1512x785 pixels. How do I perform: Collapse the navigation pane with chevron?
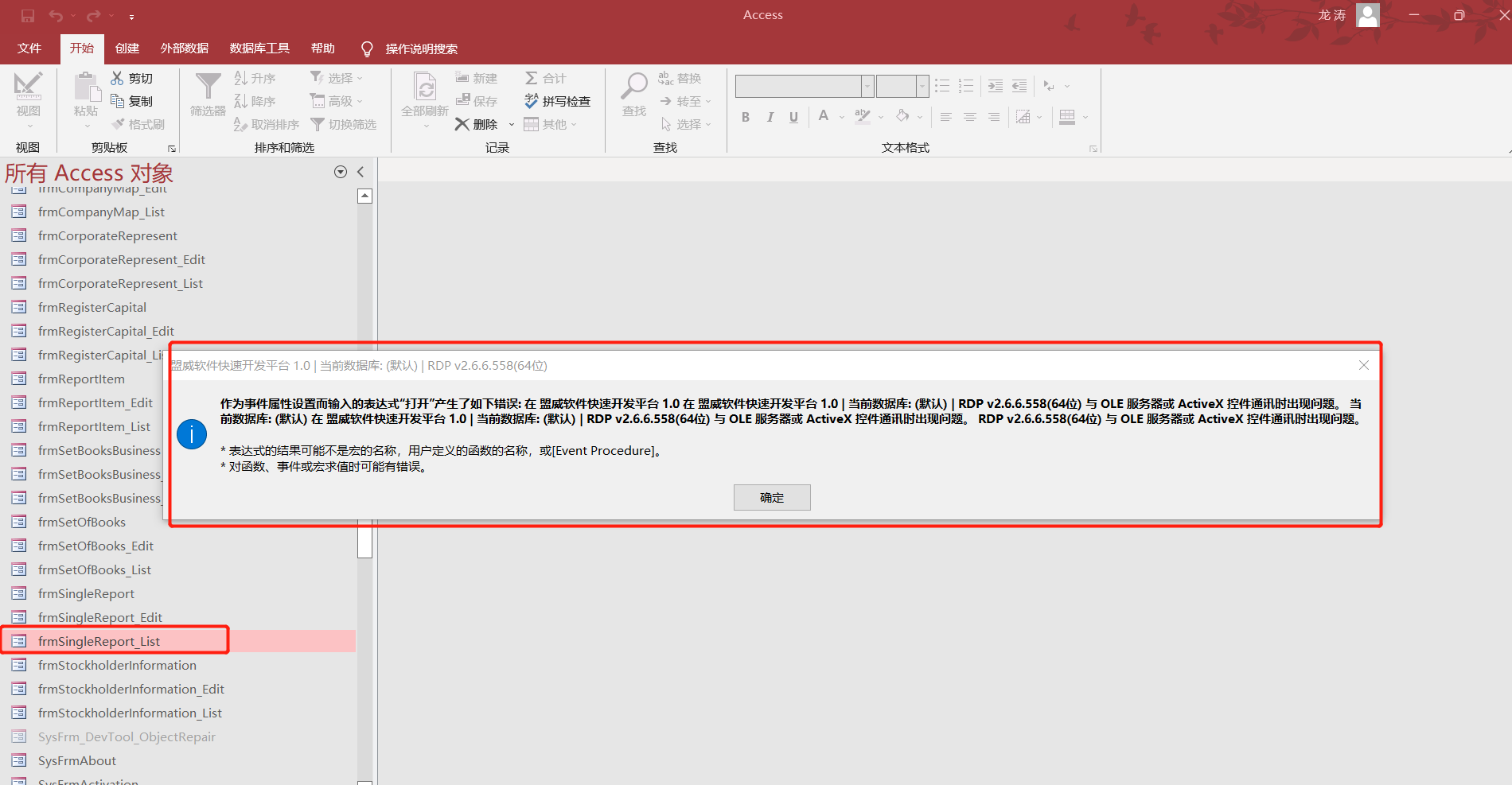click(360, 172)
